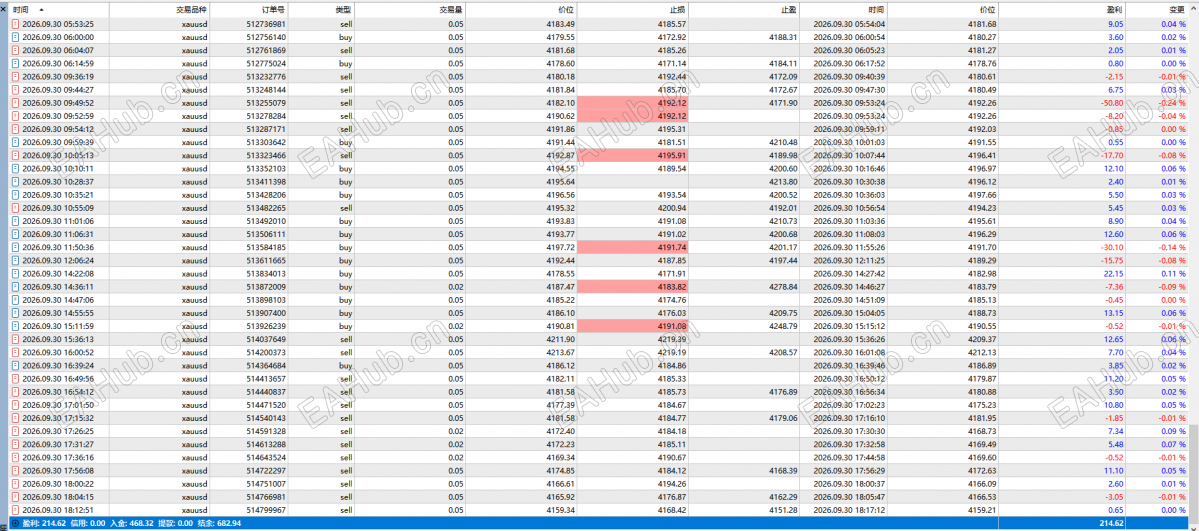The image size is (1199, 531).
Task: Click the loss value -50.80
Action: (1113, 103)
